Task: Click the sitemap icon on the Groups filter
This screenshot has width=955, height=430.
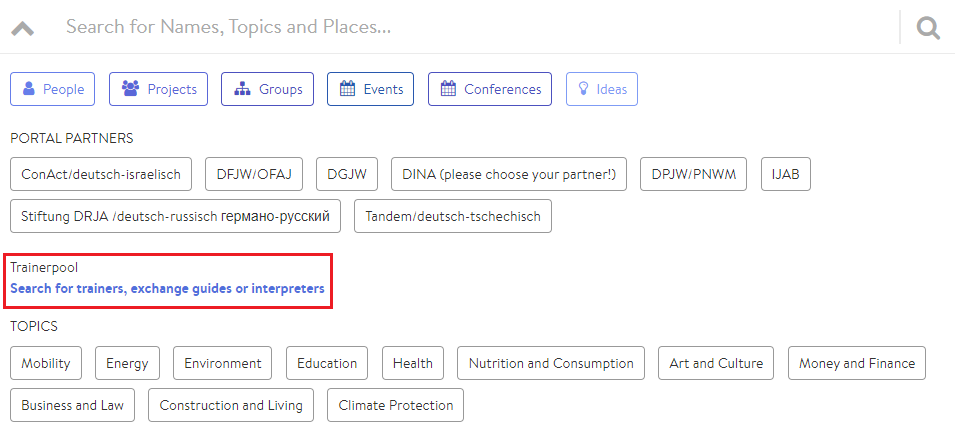Action: (x=243, y=89)
